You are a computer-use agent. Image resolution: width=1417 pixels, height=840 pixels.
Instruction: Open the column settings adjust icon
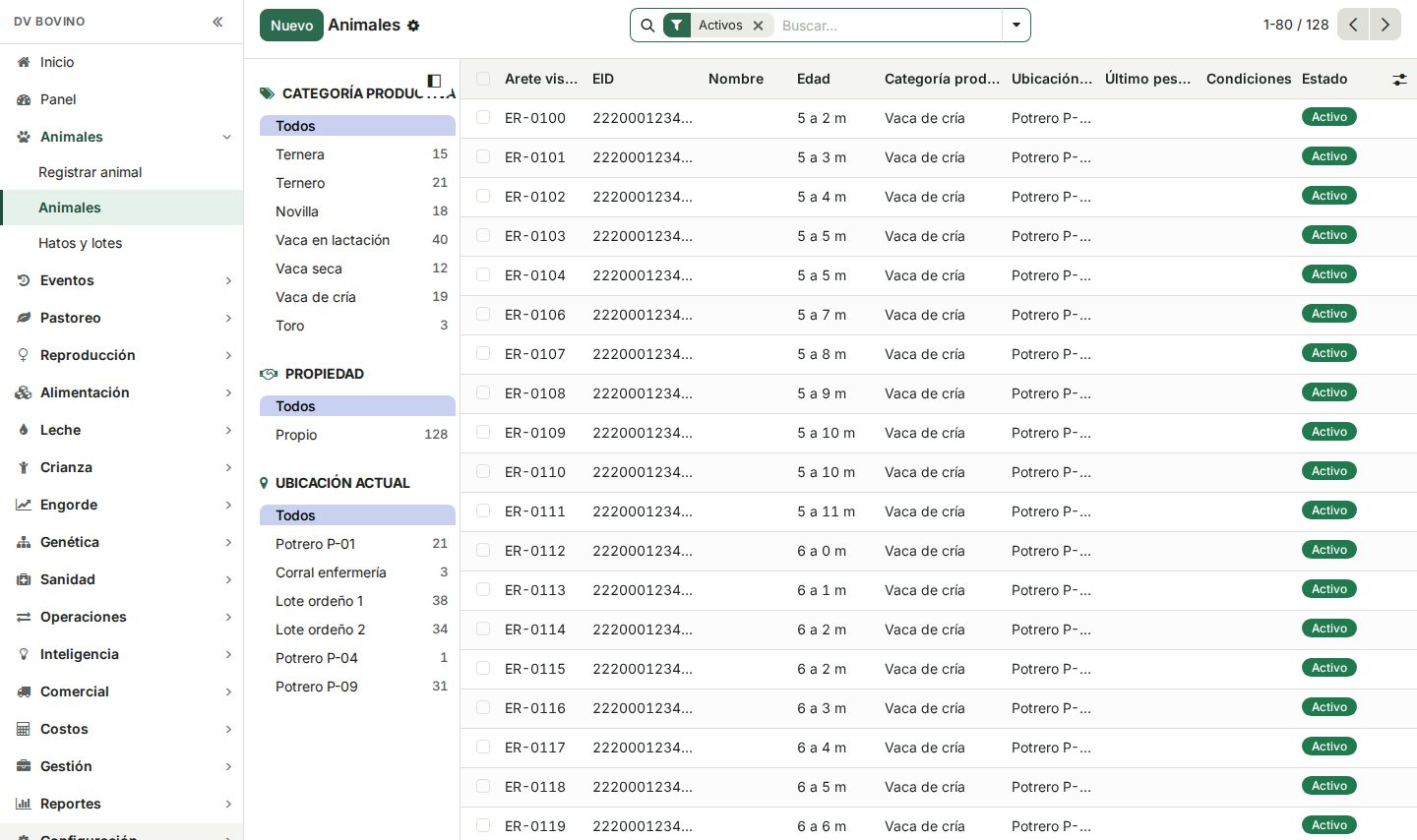click(1399, 80)
